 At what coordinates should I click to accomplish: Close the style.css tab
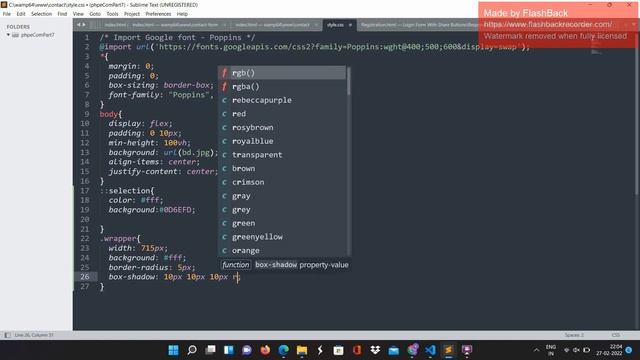pyautogui.click(x=350, y=25)
